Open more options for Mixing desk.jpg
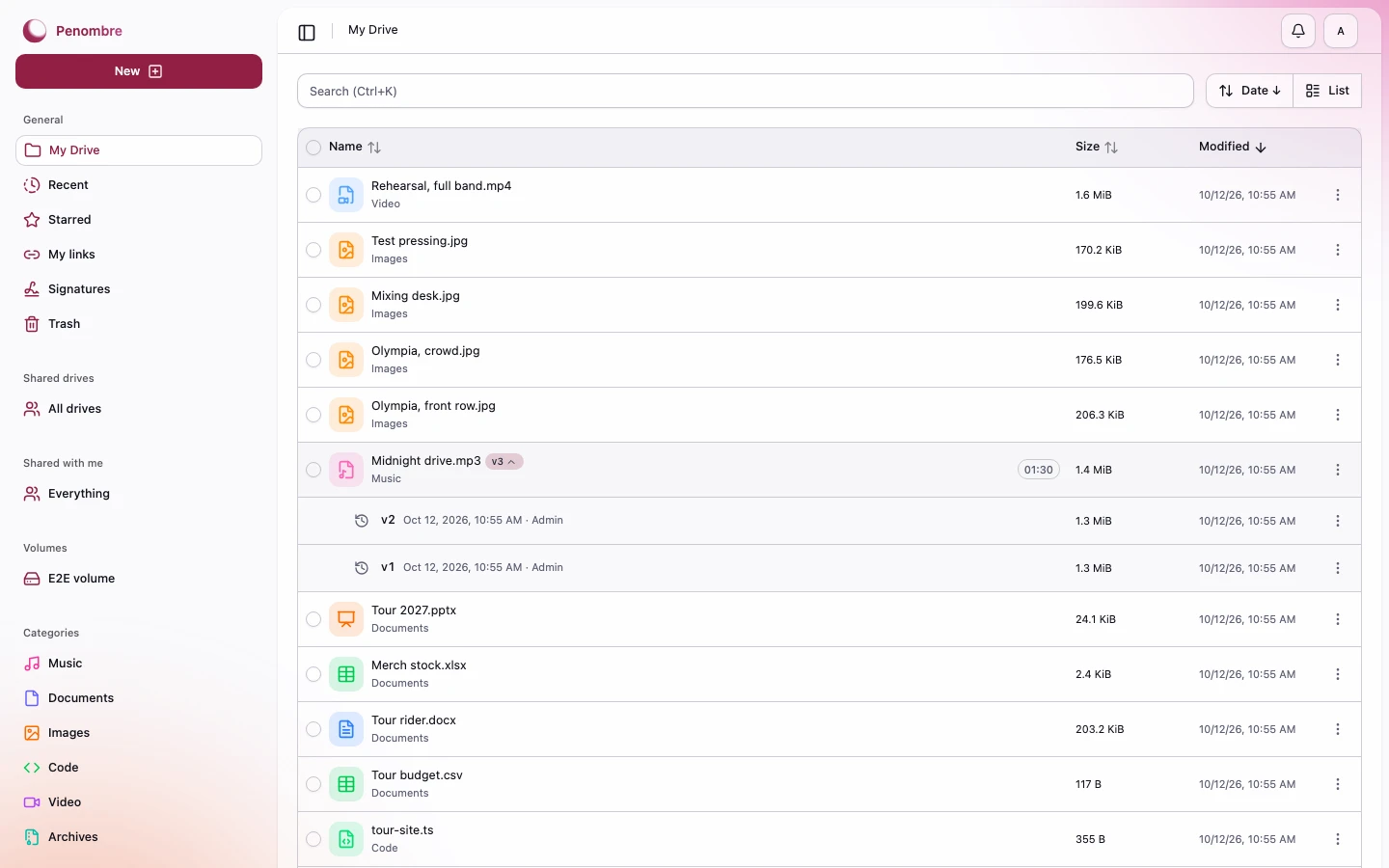Screen dimensions: 1389x868 [1338, 305]
